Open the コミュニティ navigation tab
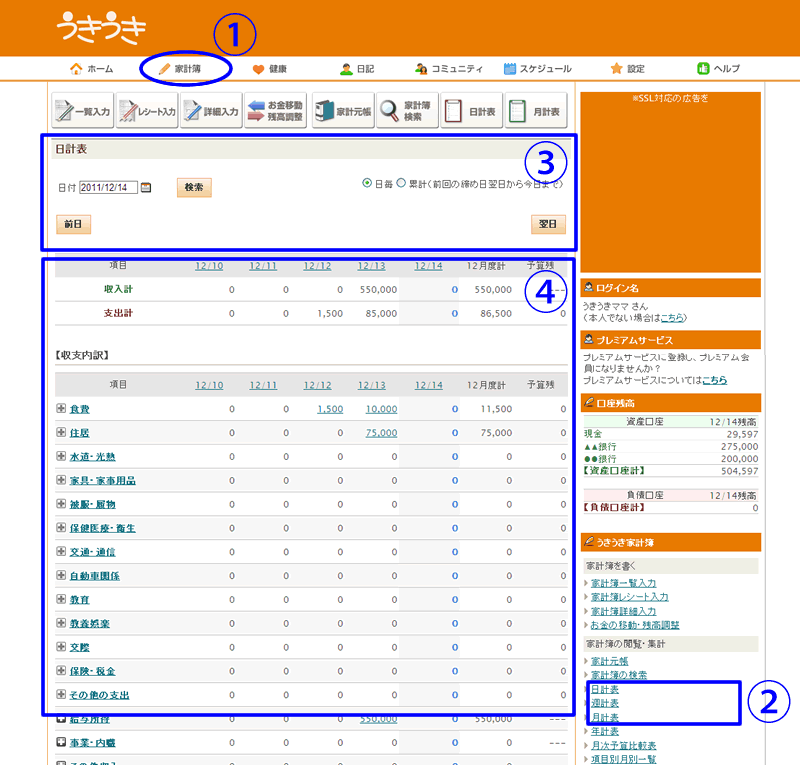800x765 pixels. pyautogui.click(x=448, y=69)
